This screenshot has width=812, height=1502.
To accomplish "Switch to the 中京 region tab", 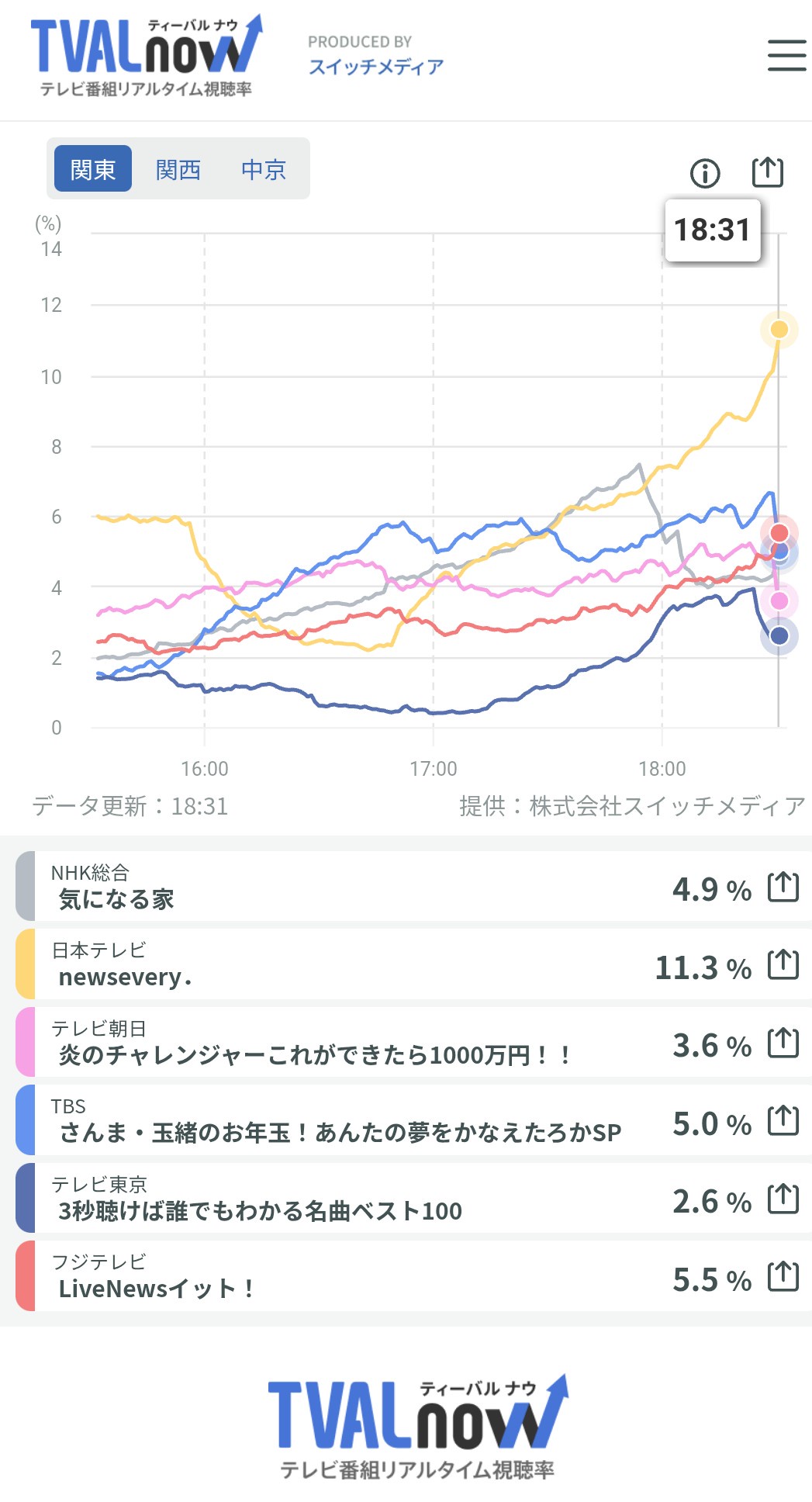I will click(264, 169).
